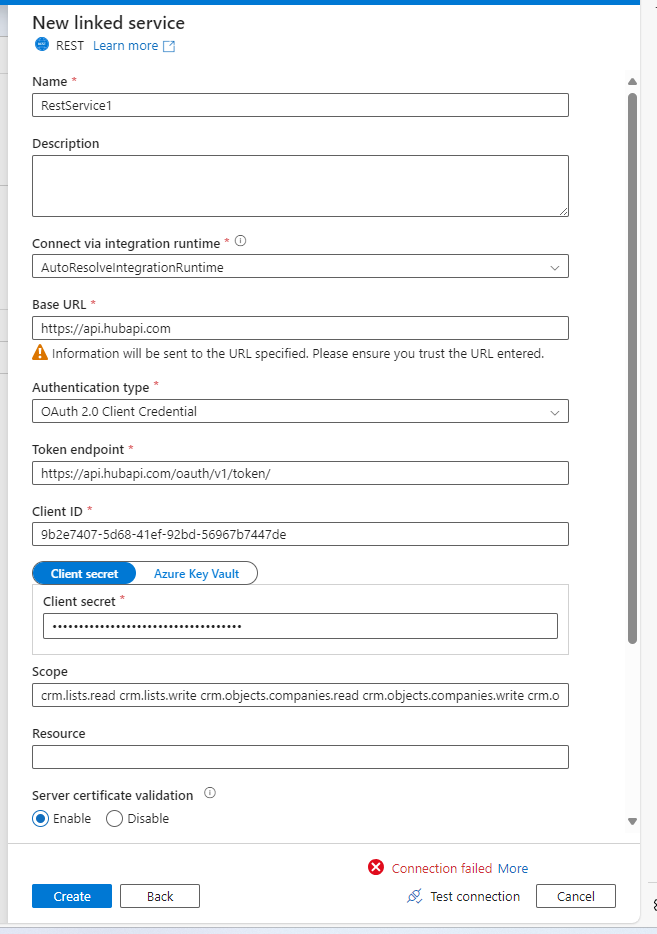Select the Client secret tab

(85, 574)
